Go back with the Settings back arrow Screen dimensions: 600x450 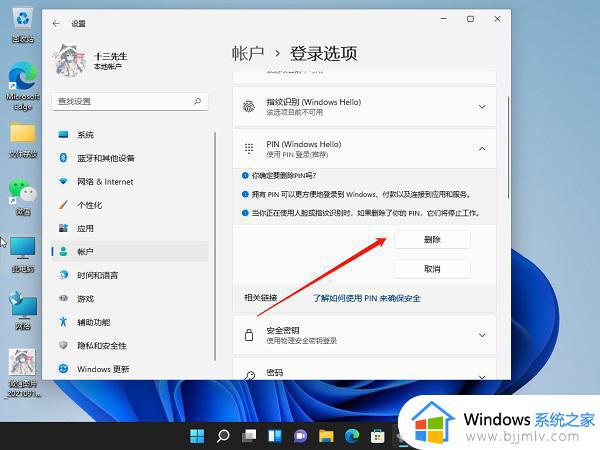pos(56,24)
